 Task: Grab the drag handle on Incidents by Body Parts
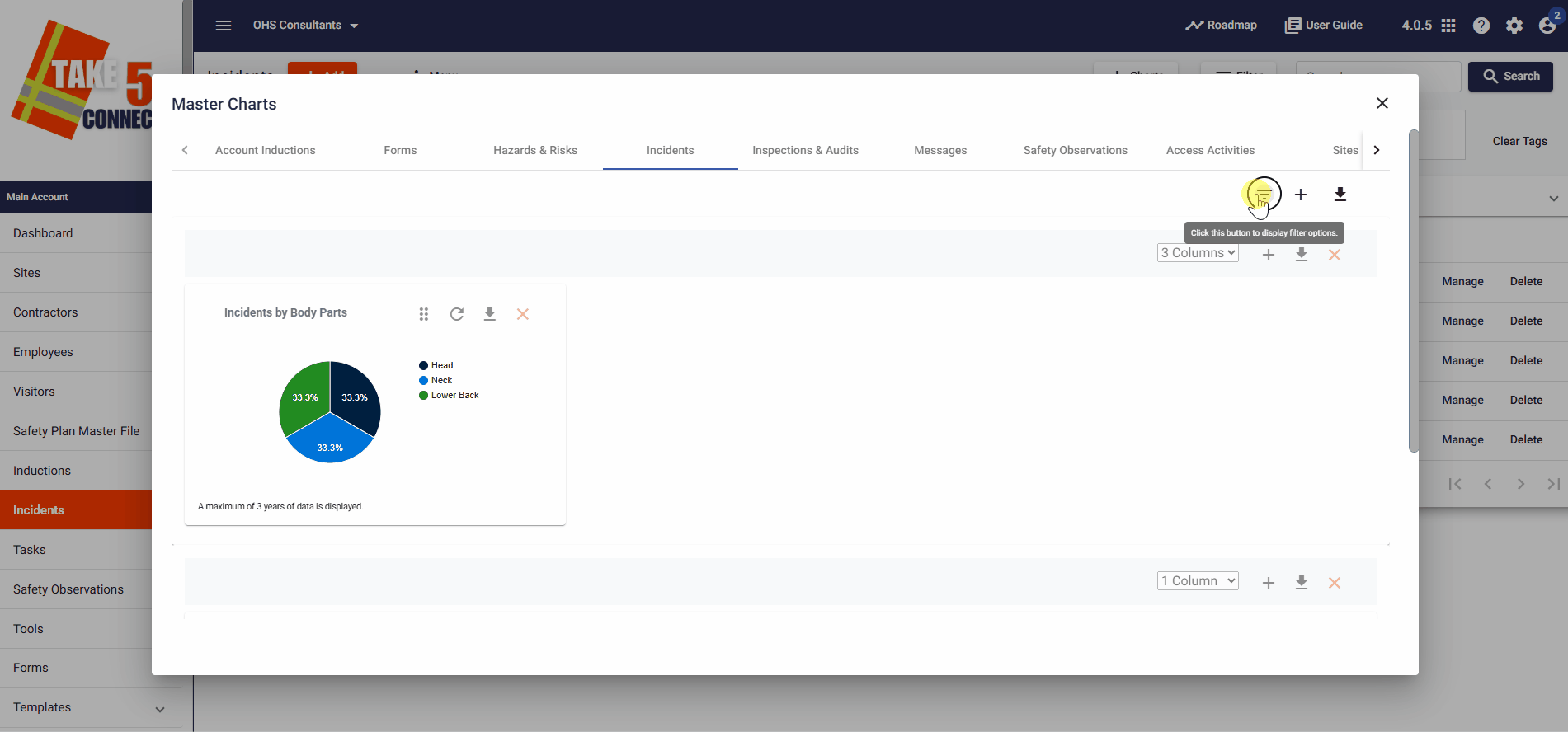tap(424, 314)
